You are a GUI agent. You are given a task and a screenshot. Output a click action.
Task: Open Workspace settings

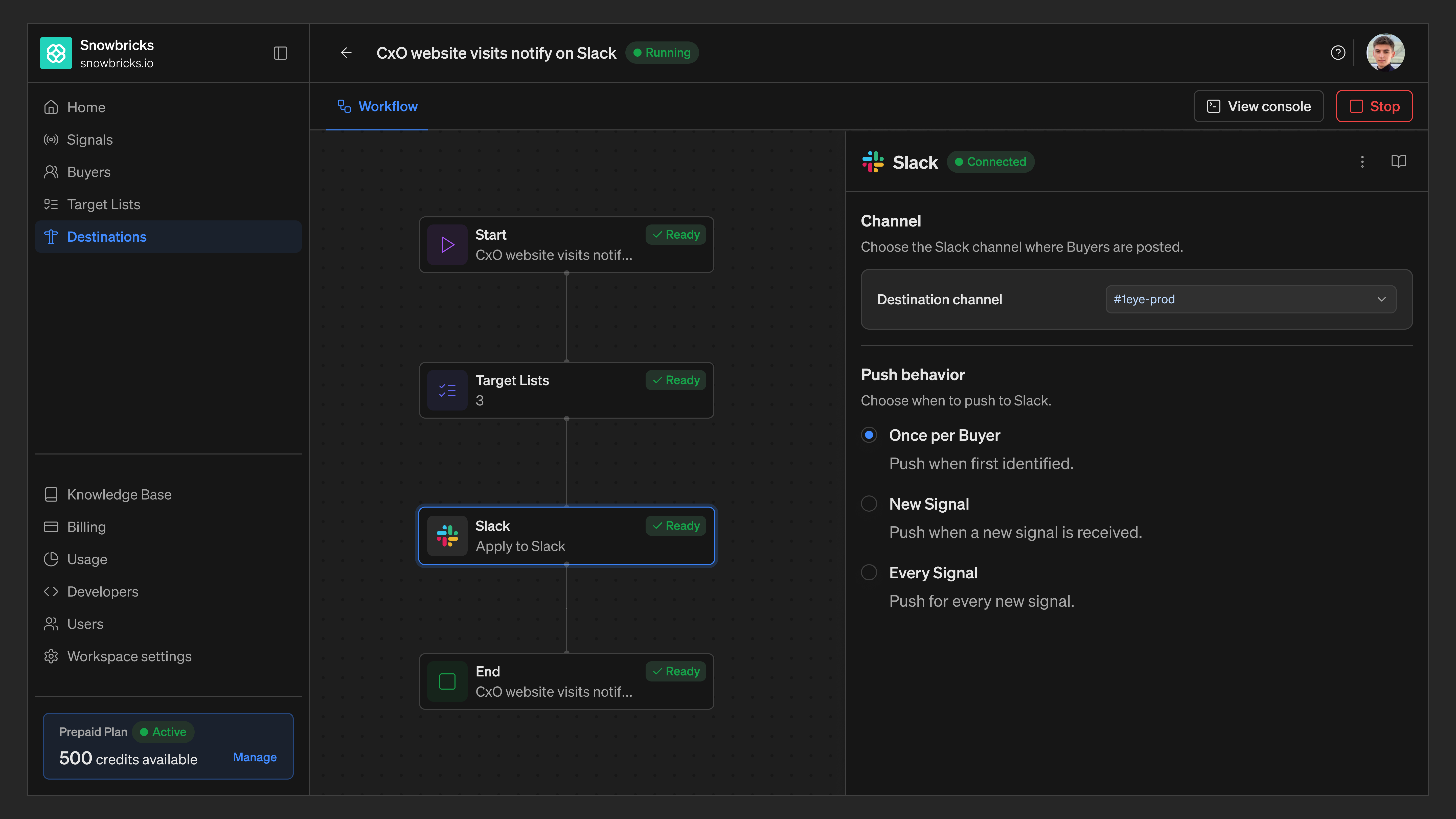click(168, 656)
